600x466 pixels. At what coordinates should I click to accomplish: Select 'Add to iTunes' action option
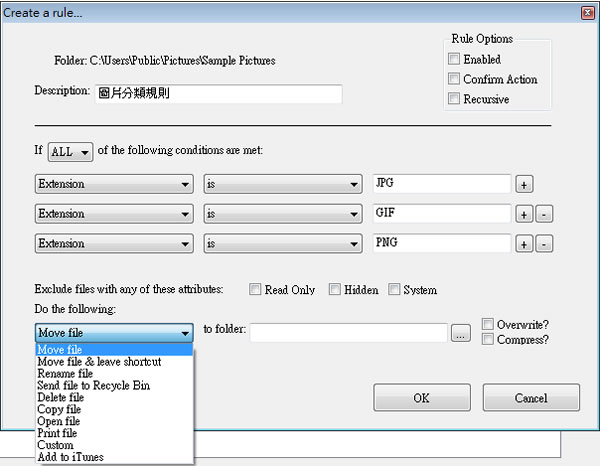(70, 457)
